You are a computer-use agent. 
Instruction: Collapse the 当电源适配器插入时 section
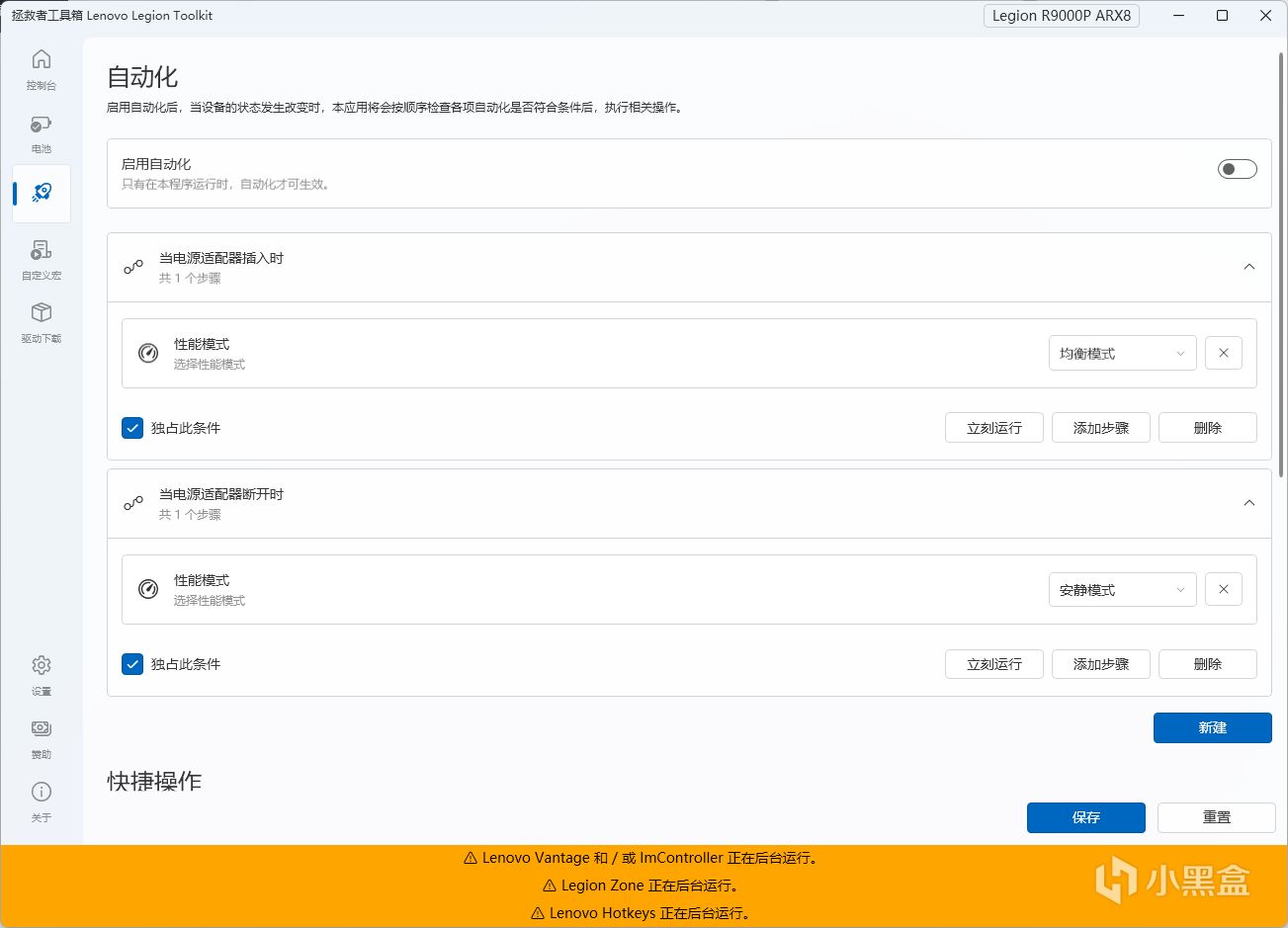point(1249,267)
